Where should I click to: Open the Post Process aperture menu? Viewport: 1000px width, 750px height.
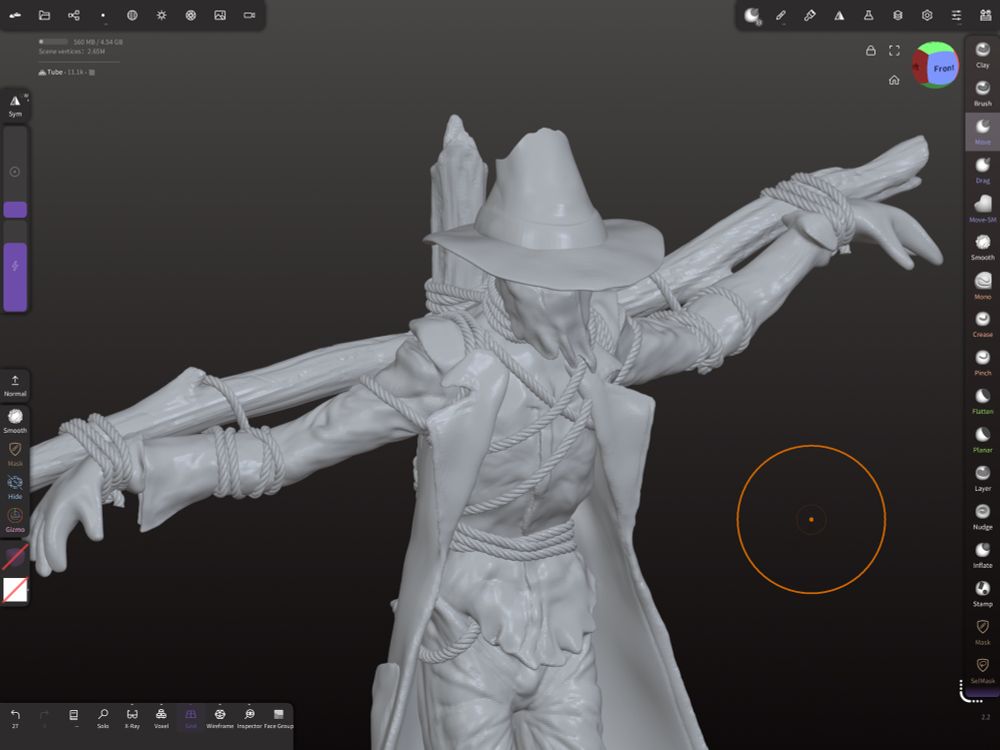point(191,15)
